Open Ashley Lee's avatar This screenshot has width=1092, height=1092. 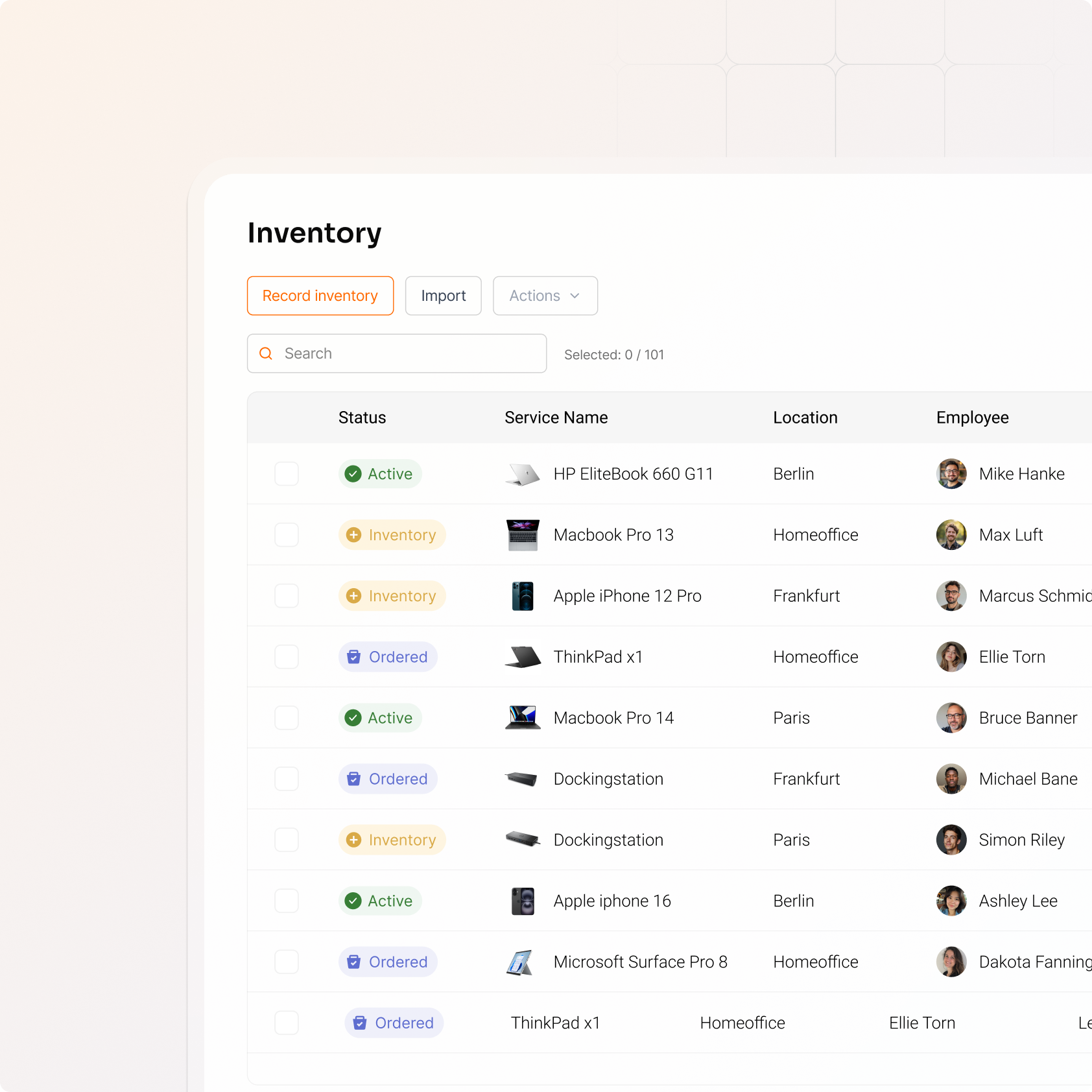951,901
